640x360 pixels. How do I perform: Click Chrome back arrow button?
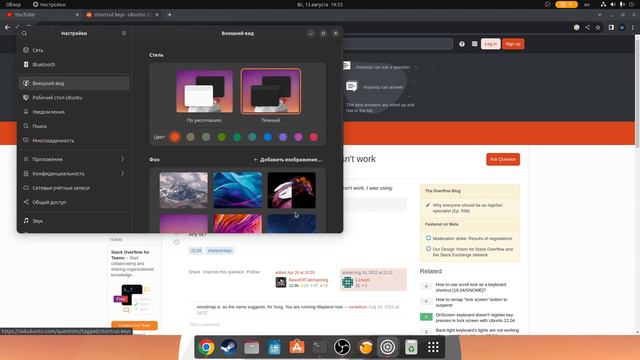(x=7, y=27)
